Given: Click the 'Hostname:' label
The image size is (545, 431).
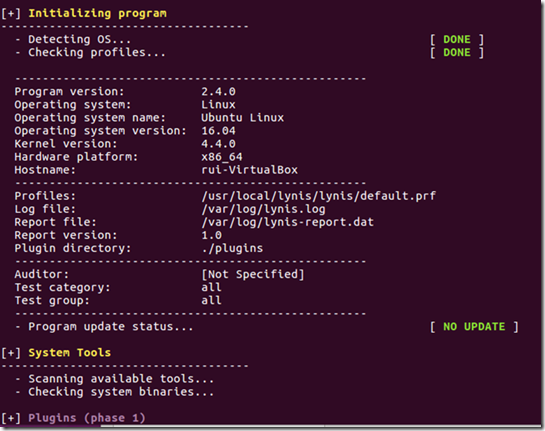Looking at the screenshot, I should click(x=45, y=170).
